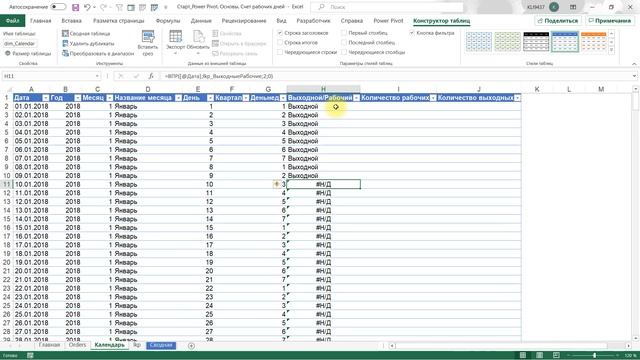Click the Save icon in quick access toolbar
This screenshot has width=640, height=360.
(76, 7)
